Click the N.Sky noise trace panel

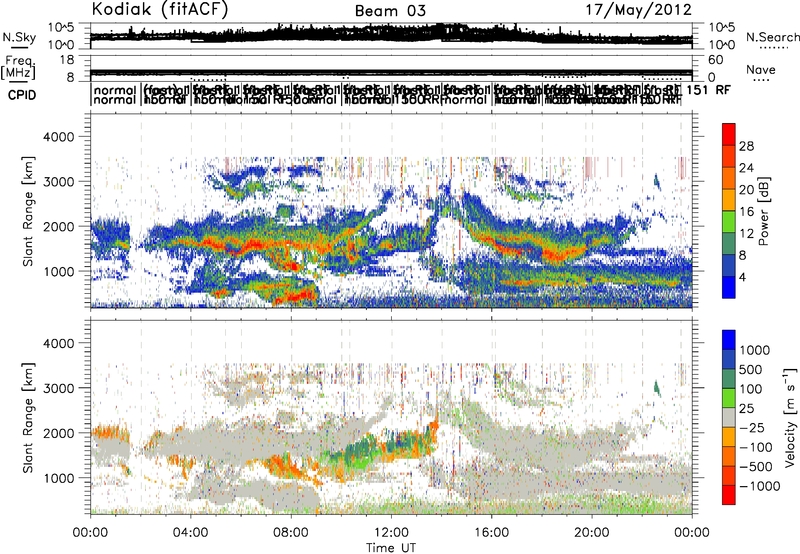391,36
